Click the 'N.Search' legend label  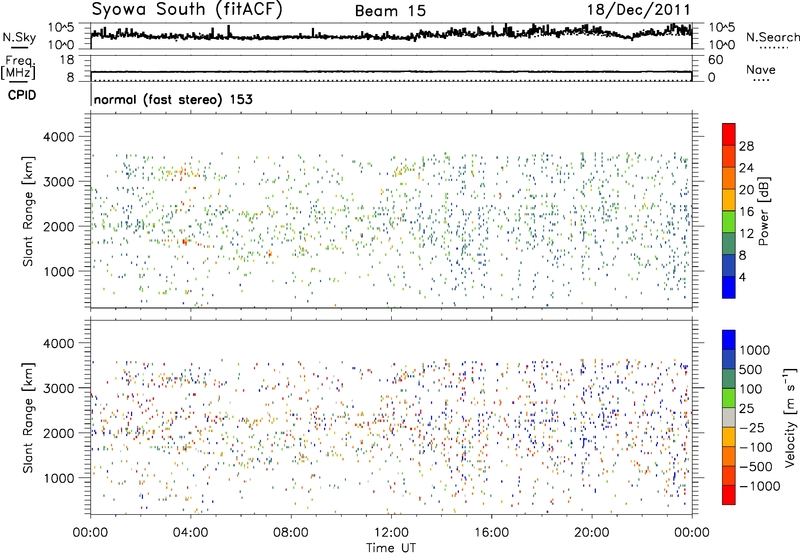click(x=772, y=37)
